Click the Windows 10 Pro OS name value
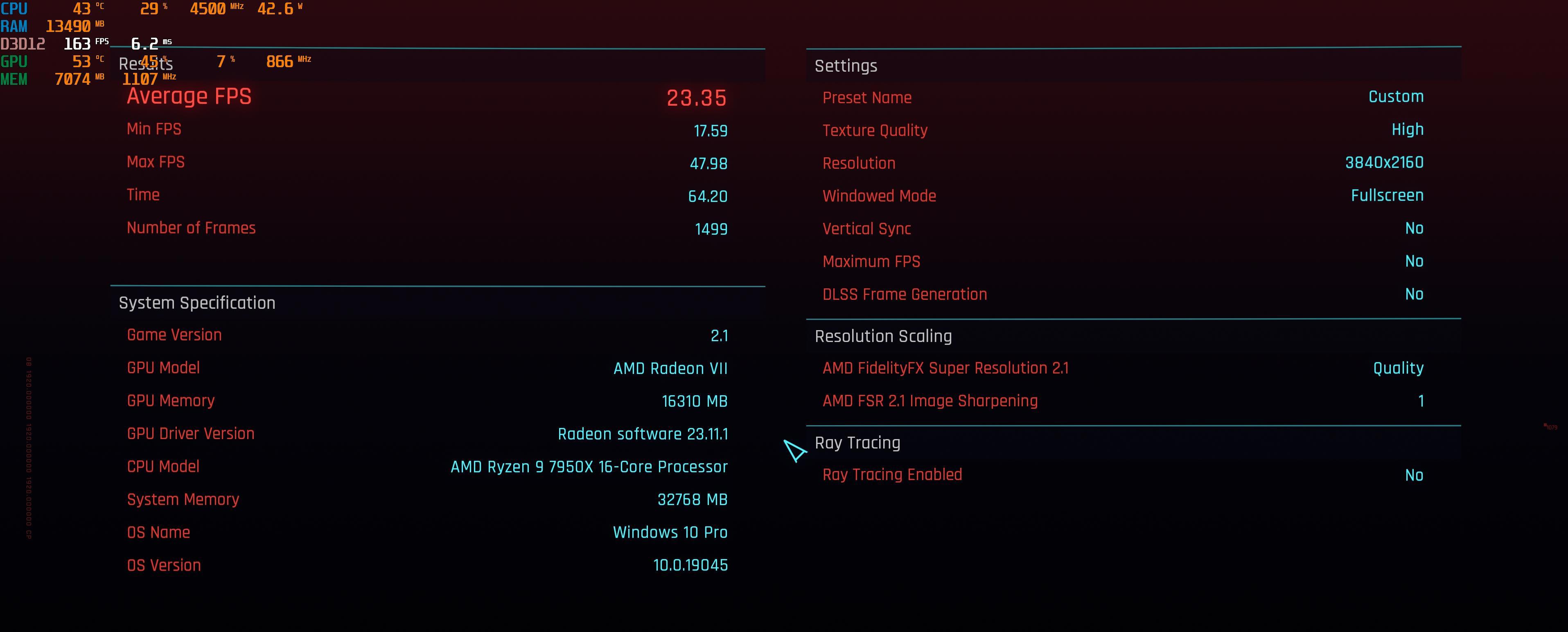The height and width of the screenshot is (632, 1568). coord(670,532)
